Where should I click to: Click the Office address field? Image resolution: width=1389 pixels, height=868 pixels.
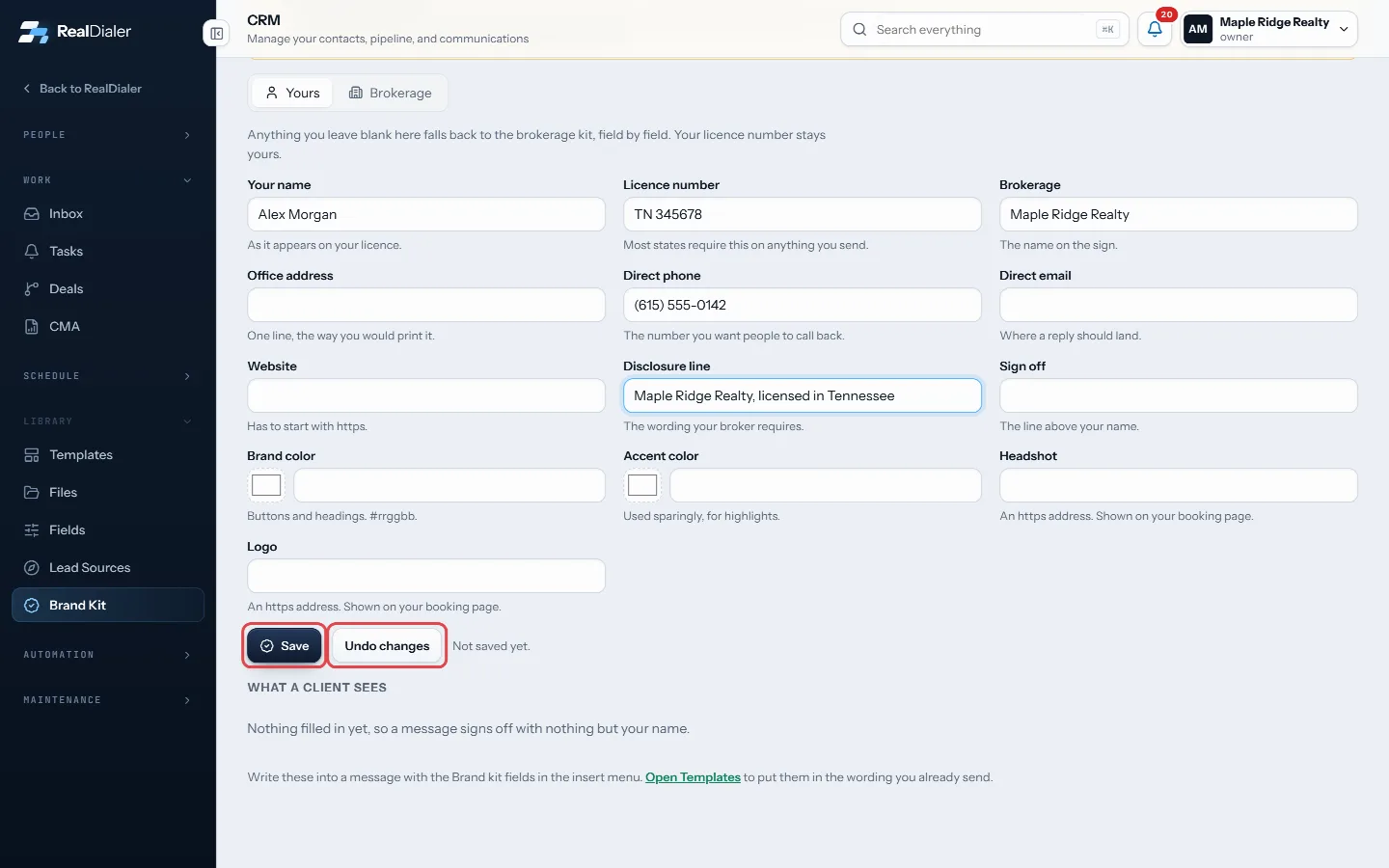click(x=426, y=306)
